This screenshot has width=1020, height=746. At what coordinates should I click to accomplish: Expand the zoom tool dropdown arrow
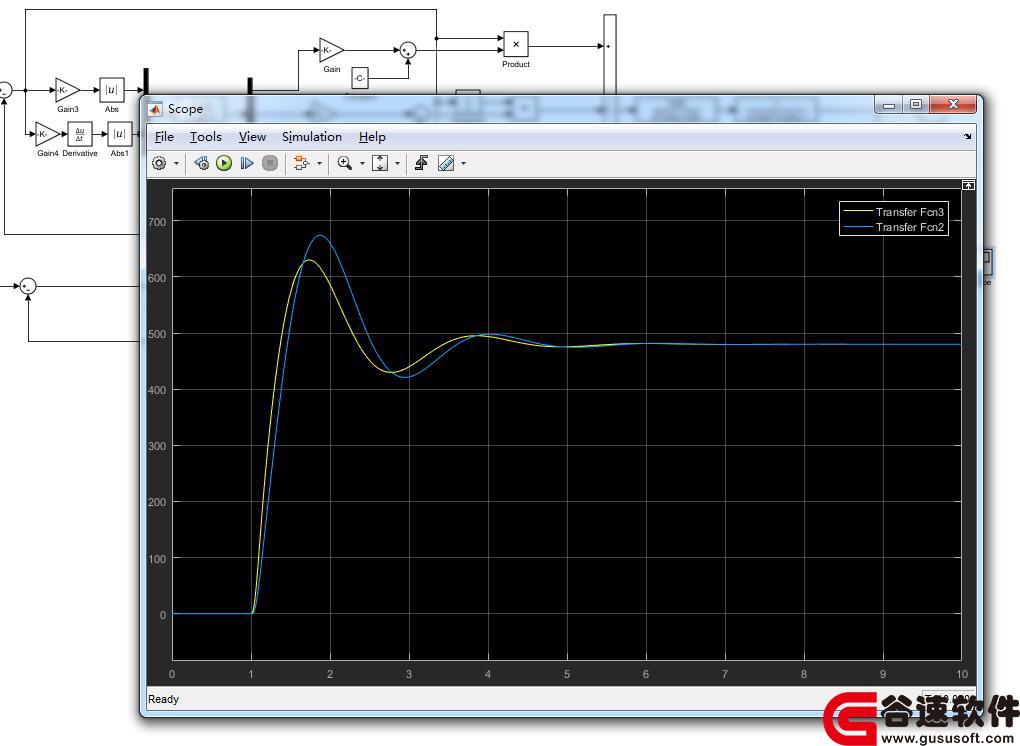(x=362, y=164)
